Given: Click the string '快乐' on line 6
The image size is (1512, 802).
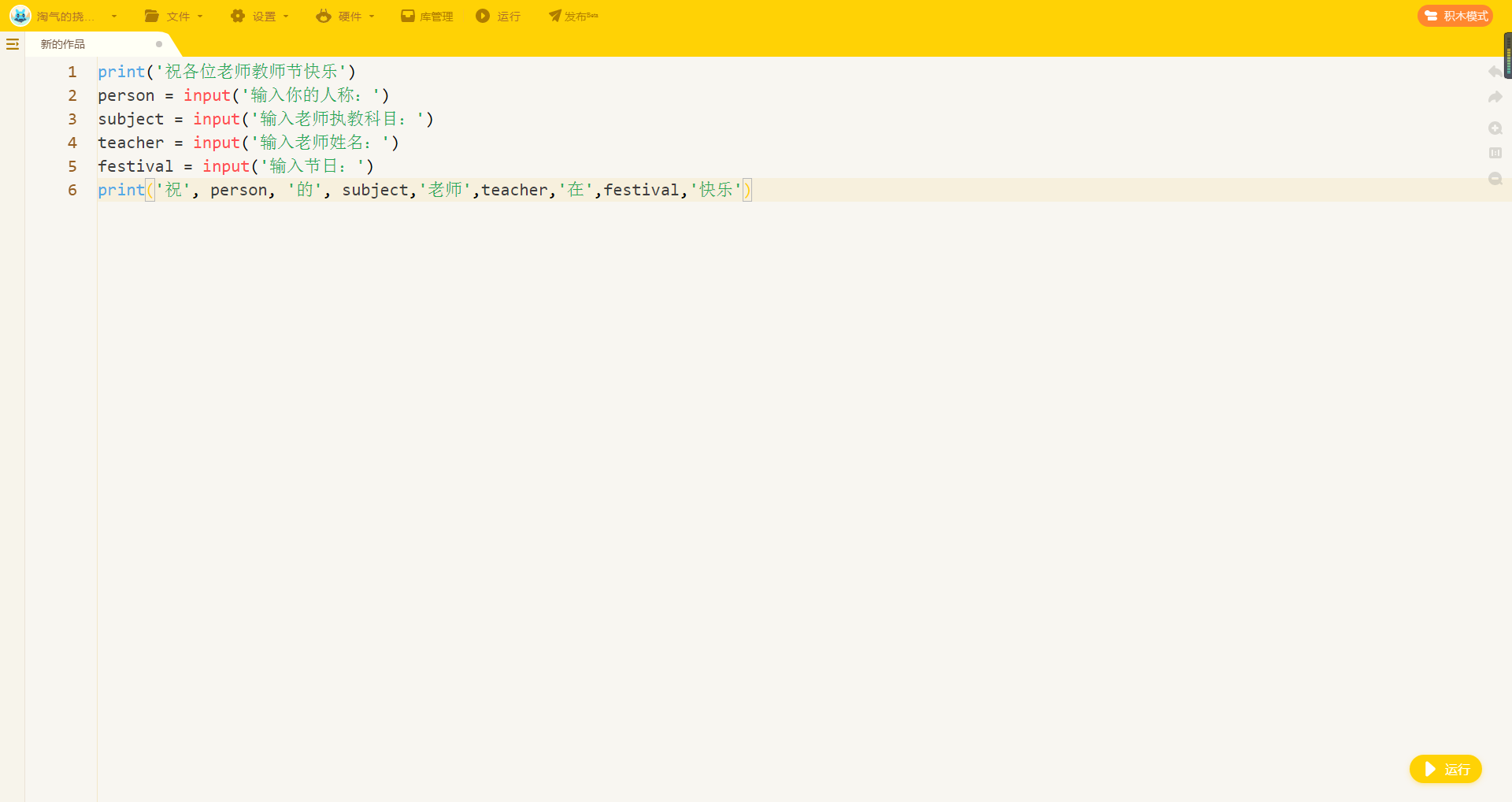Looking at the screenshot, I should click(716, 190).
